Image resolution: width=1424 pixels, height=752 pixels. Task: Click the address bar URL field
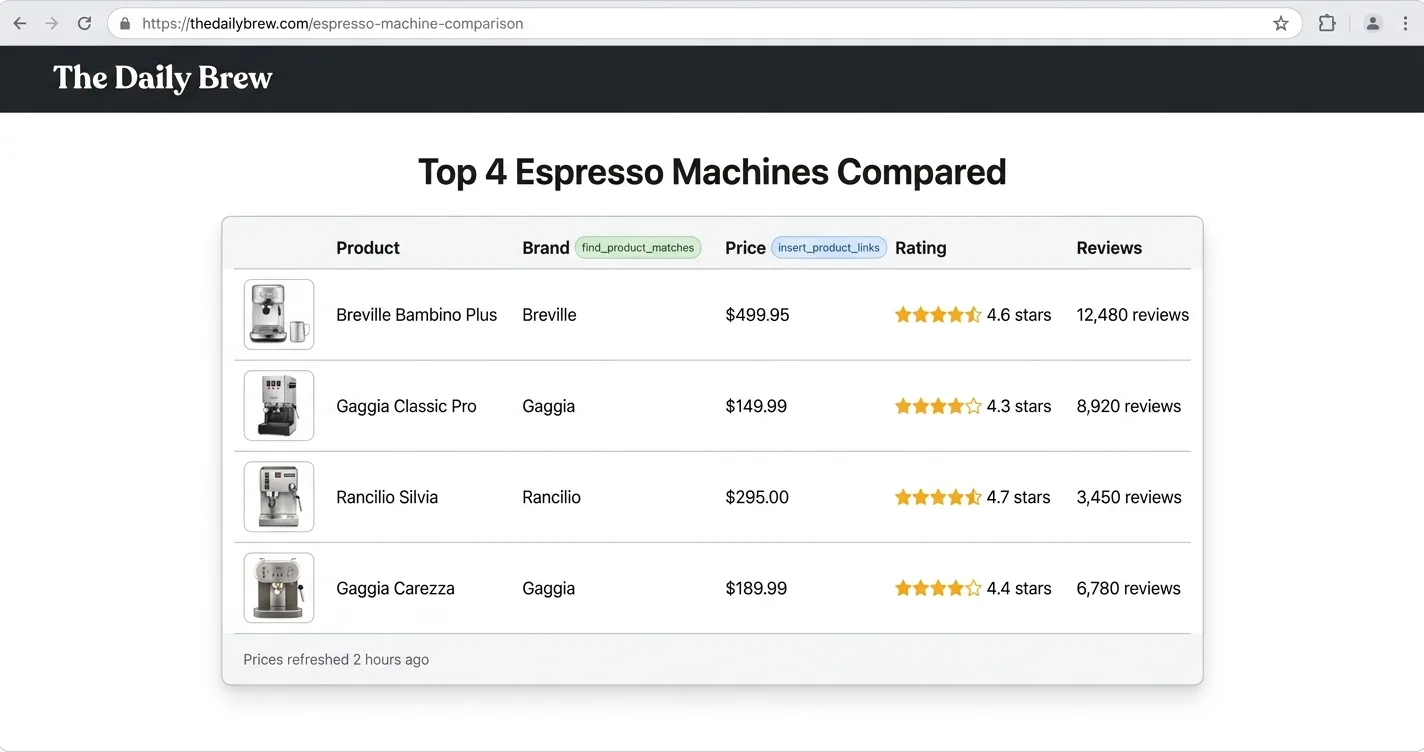click(704, 23)
